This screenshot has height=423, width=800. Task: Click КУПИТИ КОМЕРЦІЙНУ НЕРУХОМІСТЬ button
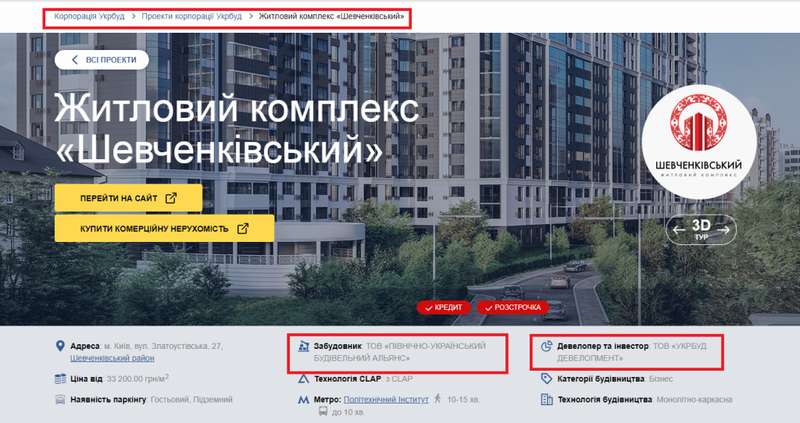click(x=164, y=229)
